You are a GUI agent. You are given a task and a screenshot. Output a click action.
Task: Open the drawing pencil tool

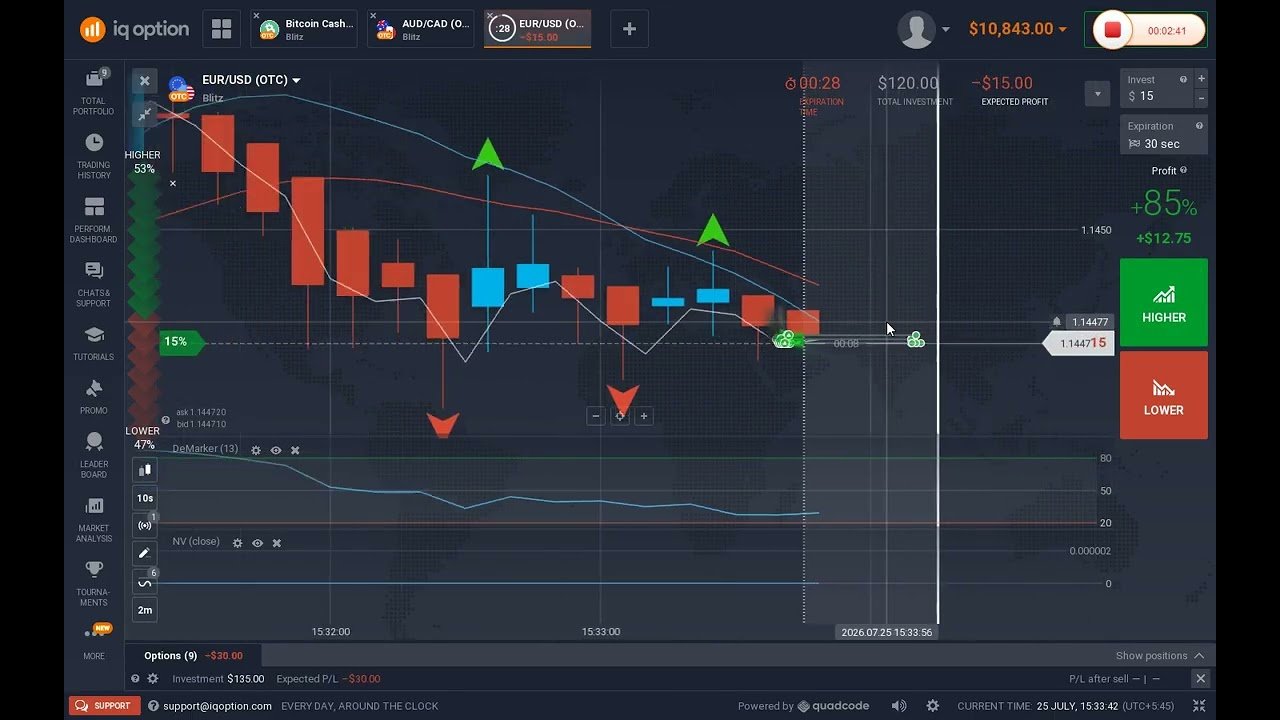point(144,553)
